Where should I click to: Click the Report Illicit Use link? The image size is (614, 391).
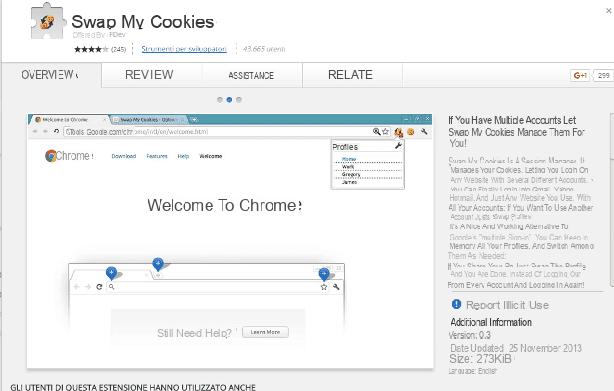pos(507,305)
